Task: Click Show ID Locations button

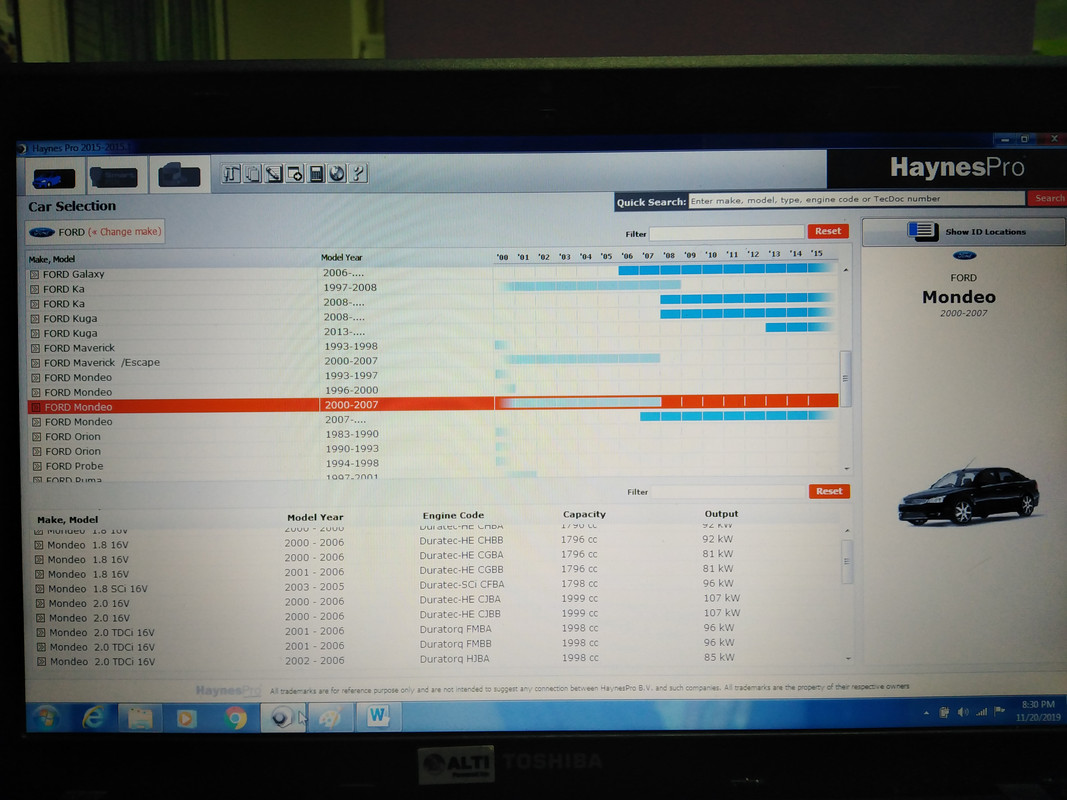Action: point(964,232)
